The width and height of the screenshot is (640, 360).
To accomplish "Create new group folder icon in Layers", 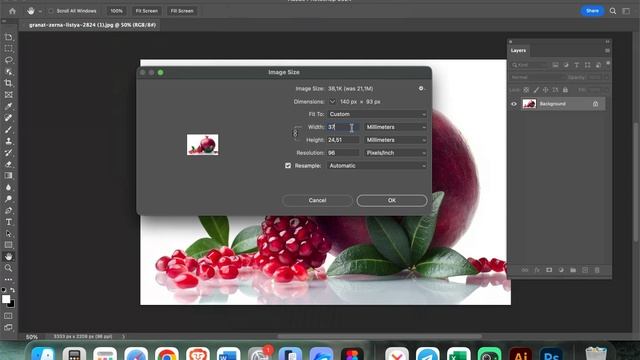I will [x=573, y=270].
